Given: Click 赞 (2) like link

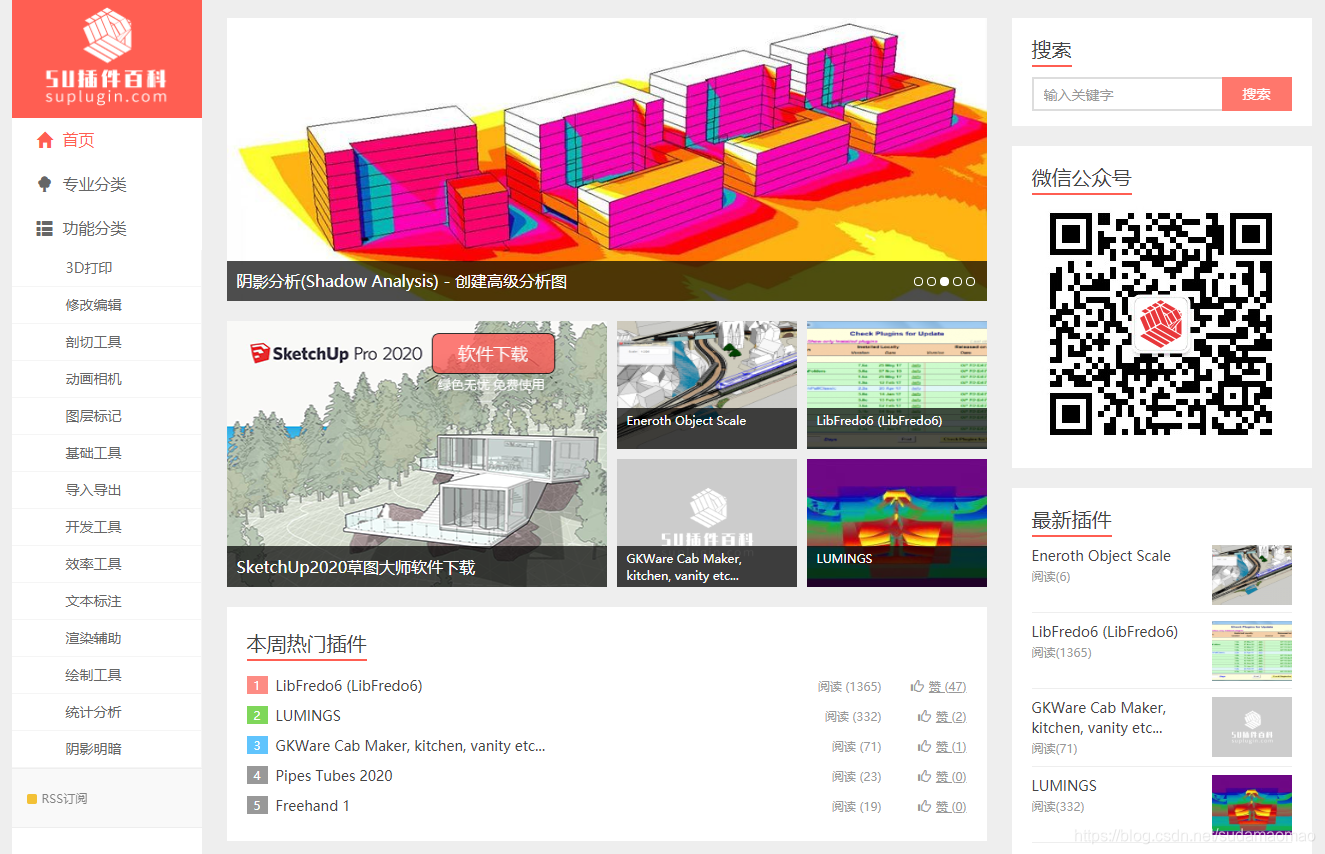Looking at the screenshot, I should [951, 717].
